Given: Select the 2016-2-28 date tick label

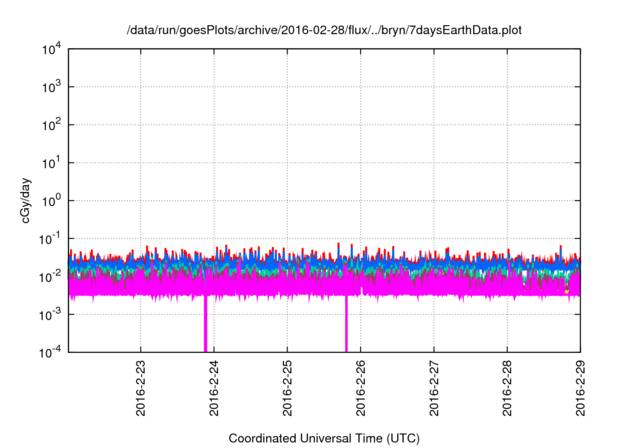Looking at the screenshot, I should pyautogui.click(x=507, y=388).
